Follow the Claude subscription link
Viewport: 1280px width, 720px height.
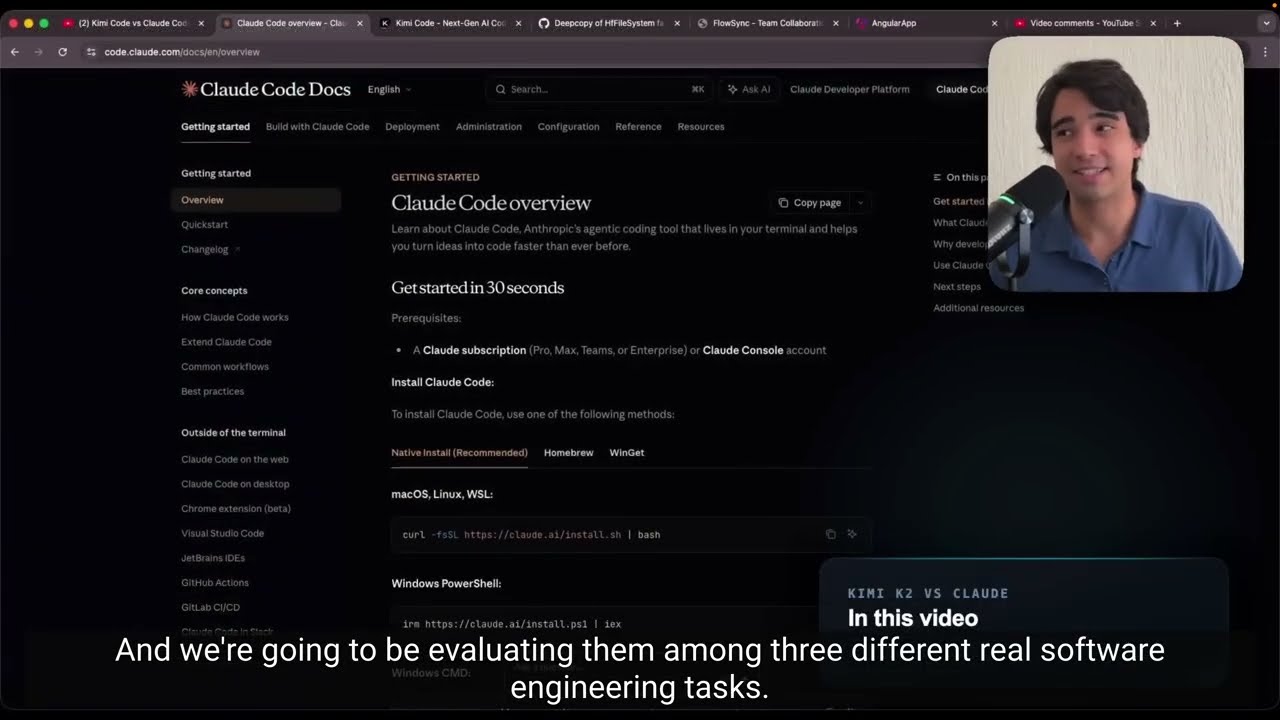pyautogui.click(x=474, y=350)
